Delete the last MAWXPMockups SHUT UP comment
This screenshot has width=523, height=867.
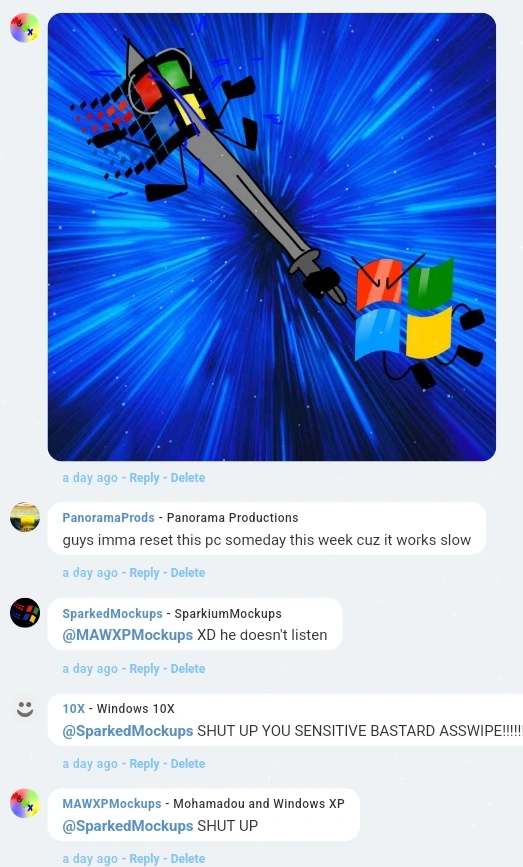coord(187,859)
